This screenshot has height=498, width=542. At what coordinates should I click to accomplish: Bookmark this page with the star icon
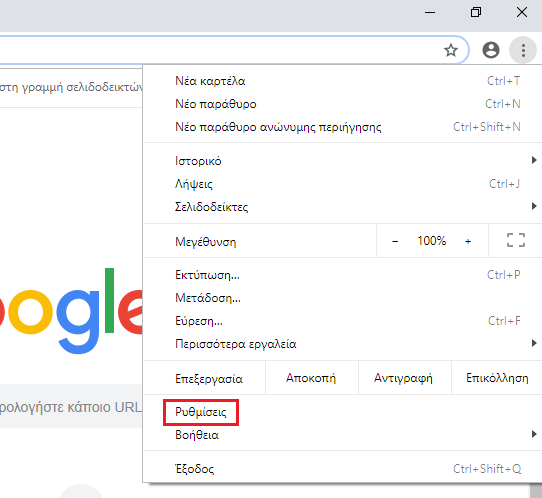coord(451,50)
